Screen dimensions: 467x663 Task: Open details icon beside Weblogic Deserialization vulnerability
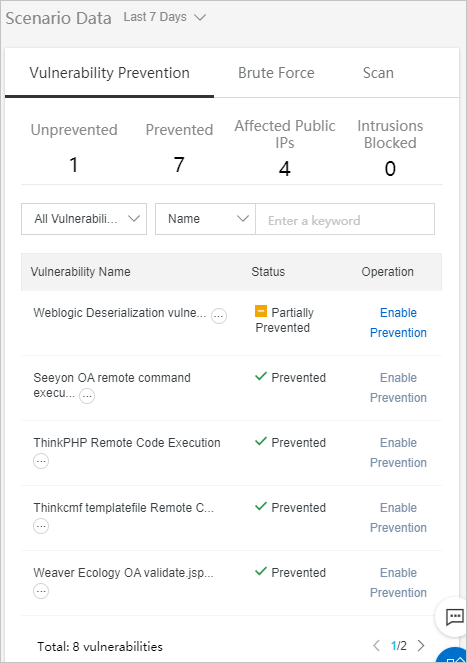tap(219, 315)
